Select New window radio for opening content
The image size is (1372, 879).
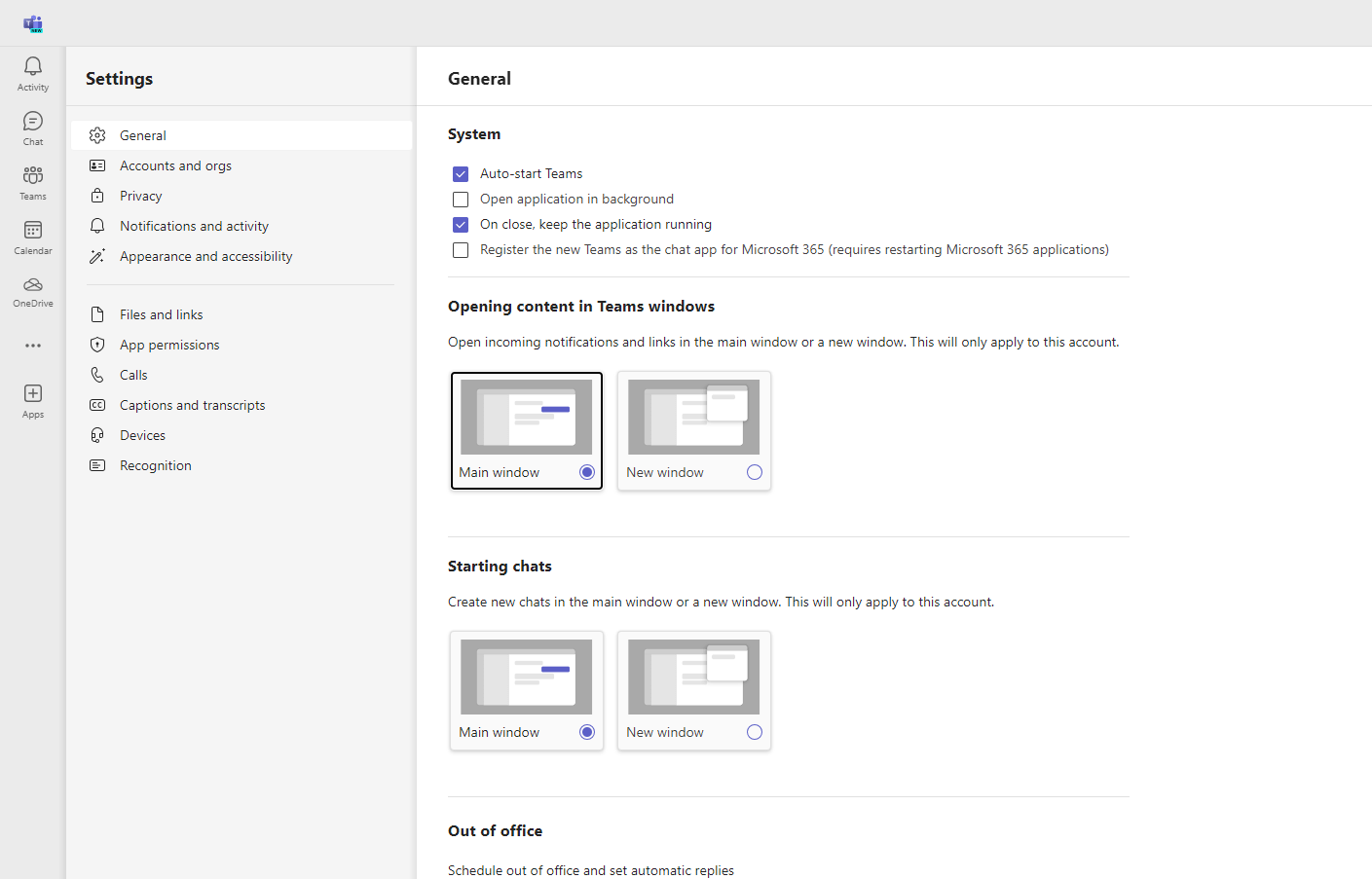point(755,472)
